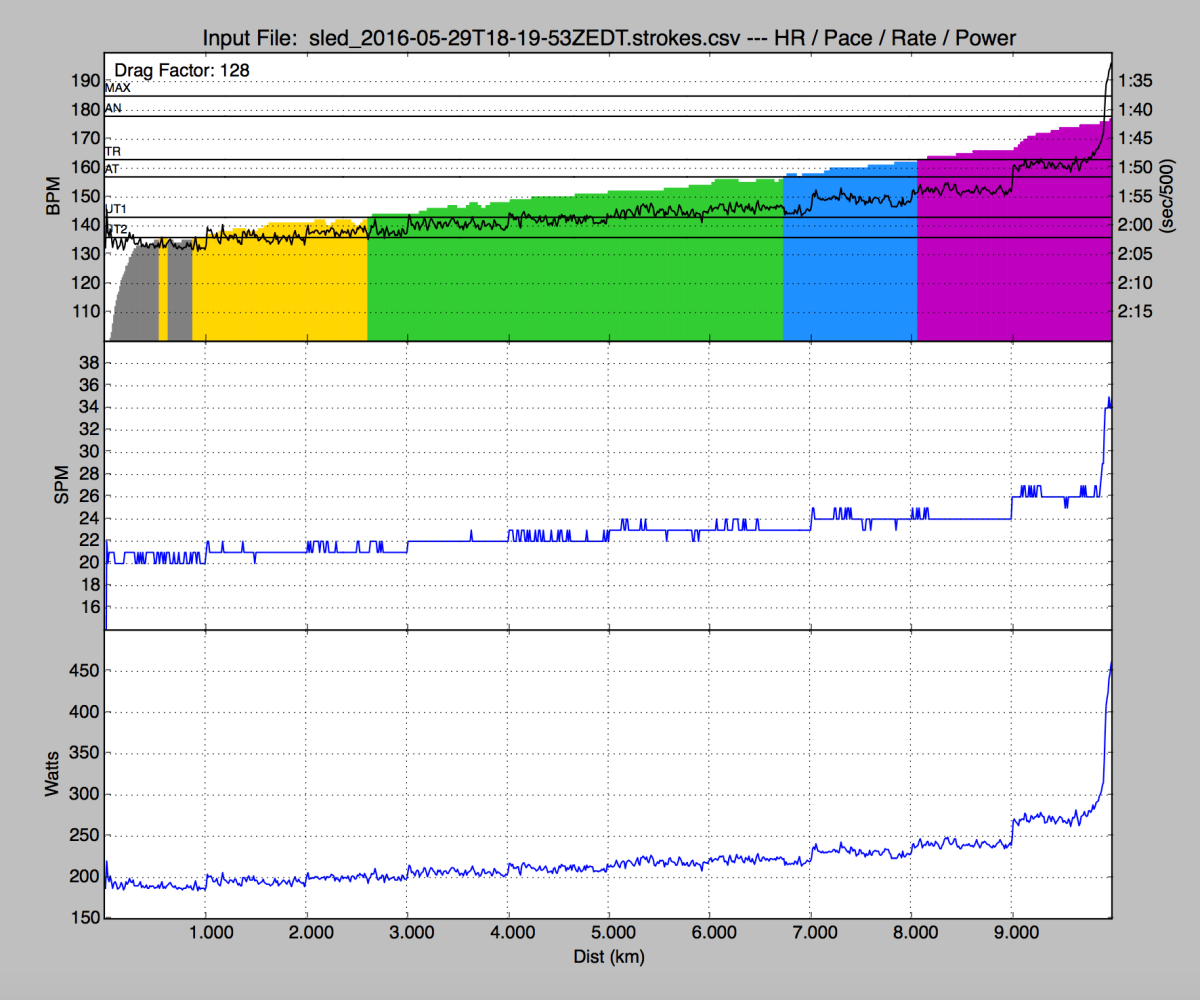Select the TR threshold label
This screenshot has height=1000, width=1200.
(x=113, y=152)
